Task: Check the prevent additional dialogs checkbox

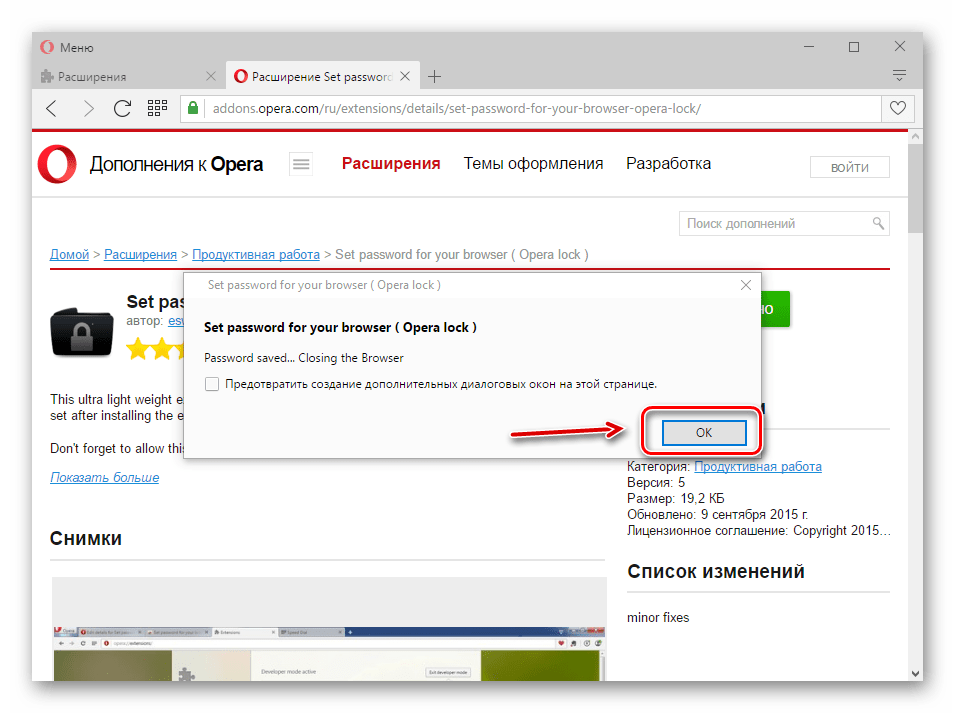Action: pos(212,384)
